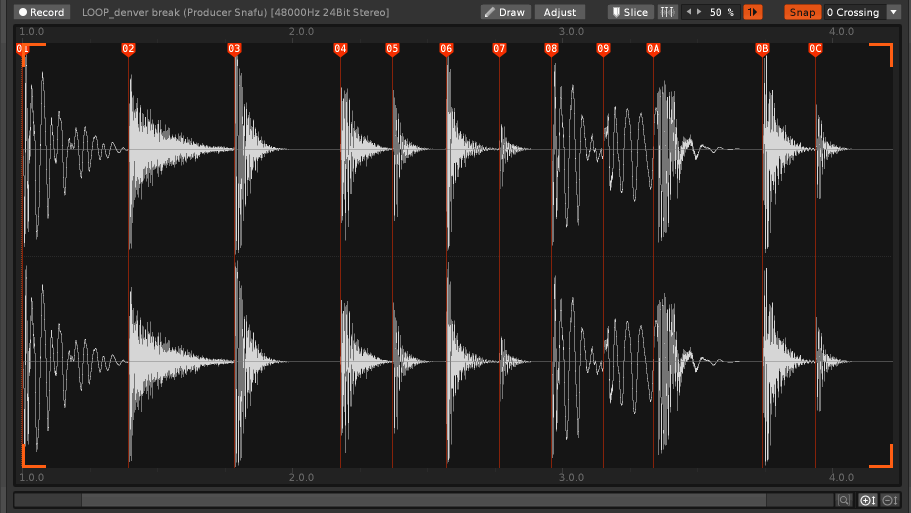Toggle the orange 1-play trigger button
The image size is (911, 513).
pyautogui.click(x=752, y=12)
